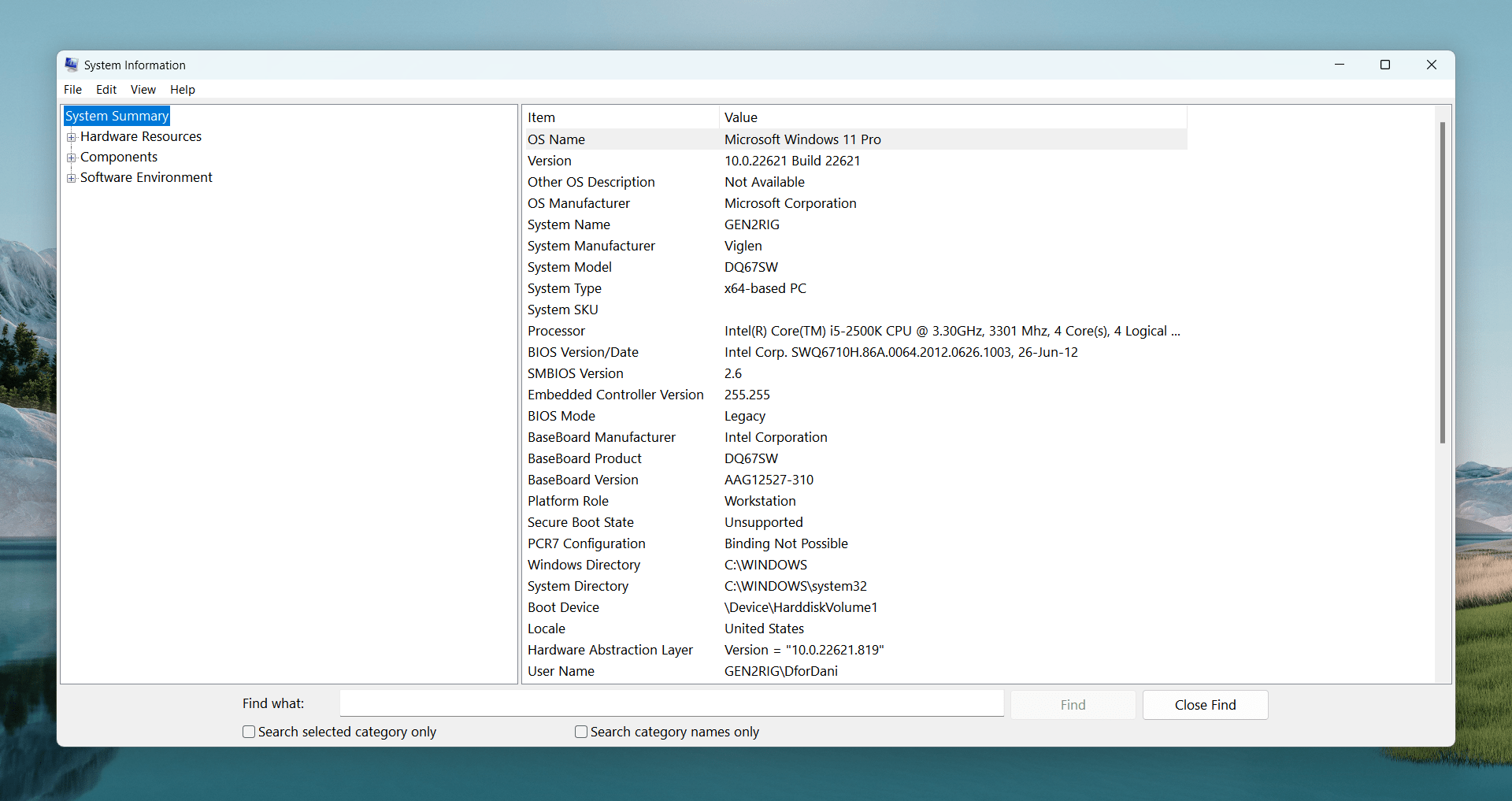Image resolution: width=1512 pixels, height=801 pixels.
Task: Expand the Components tree node
Action: (72, 157)
